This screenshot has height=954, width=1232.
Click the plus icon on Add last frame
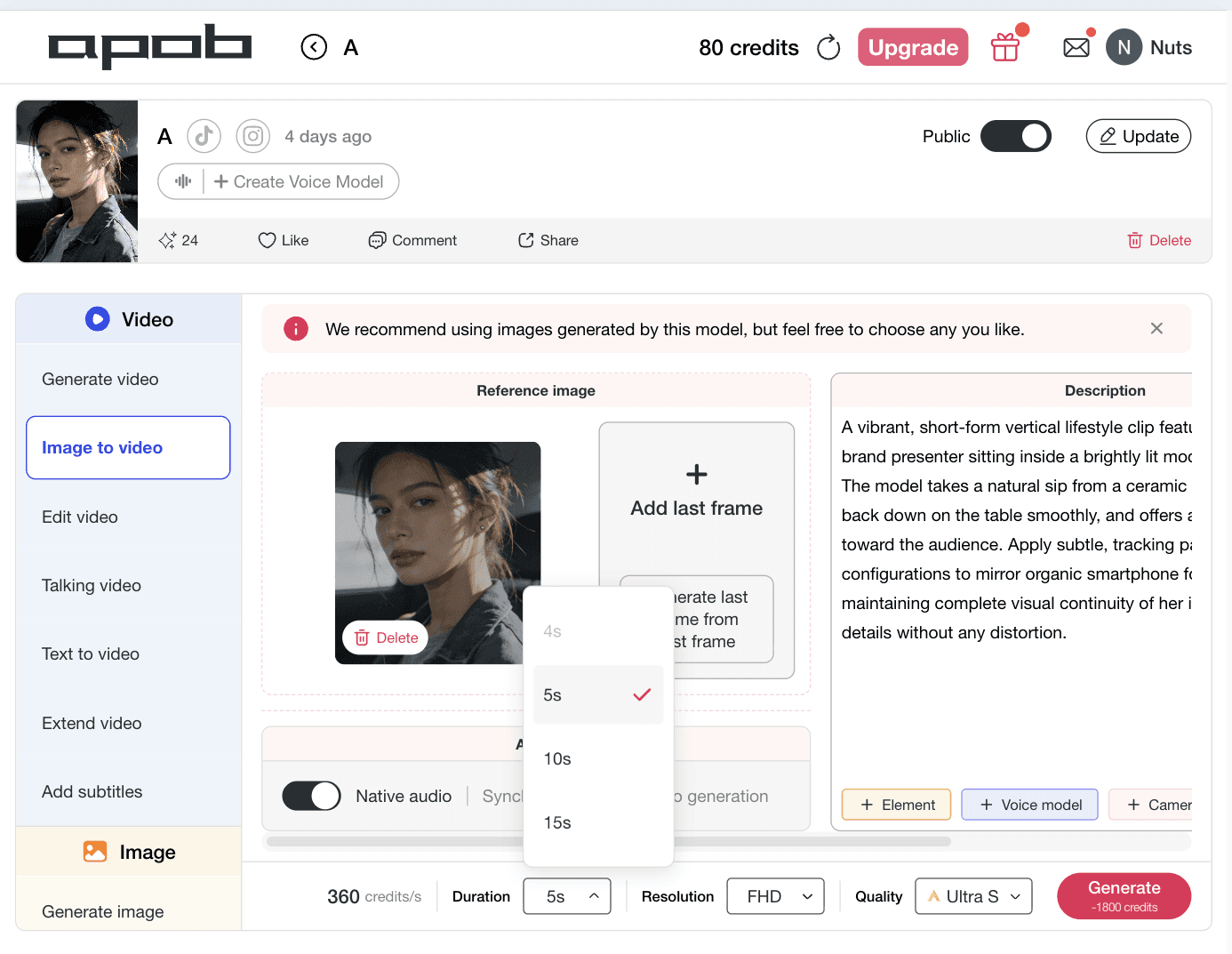(697, 474)
